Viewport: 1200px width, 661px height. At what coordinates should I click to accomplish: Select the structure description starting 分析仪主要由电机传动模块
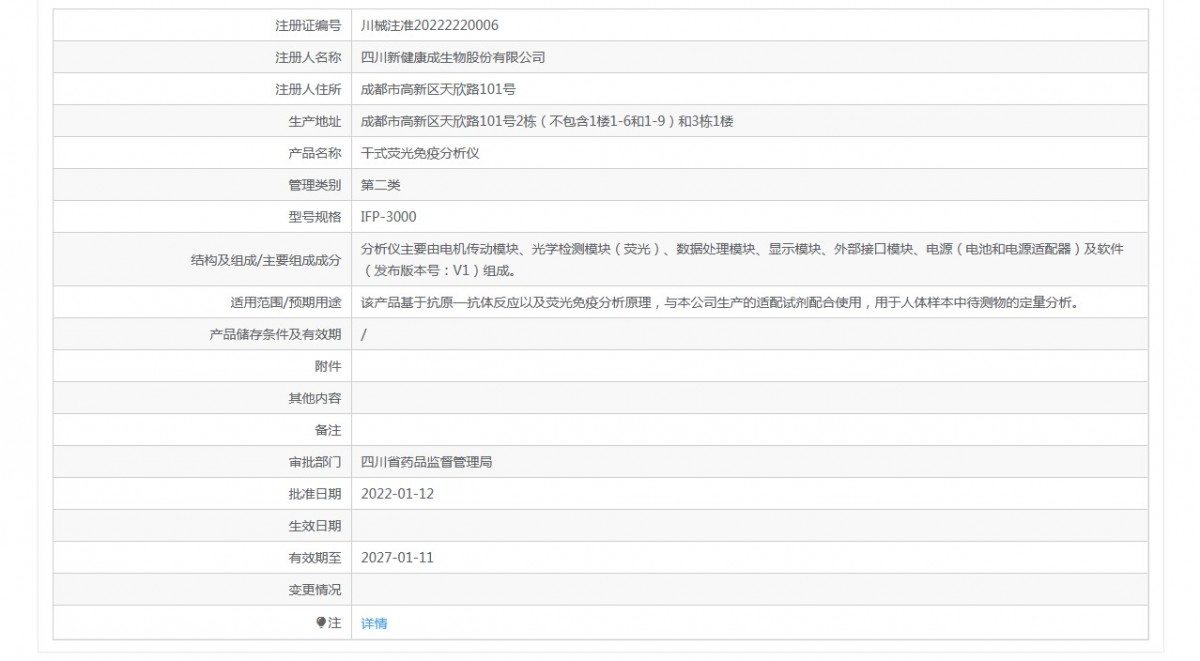[x=742, y=259]
